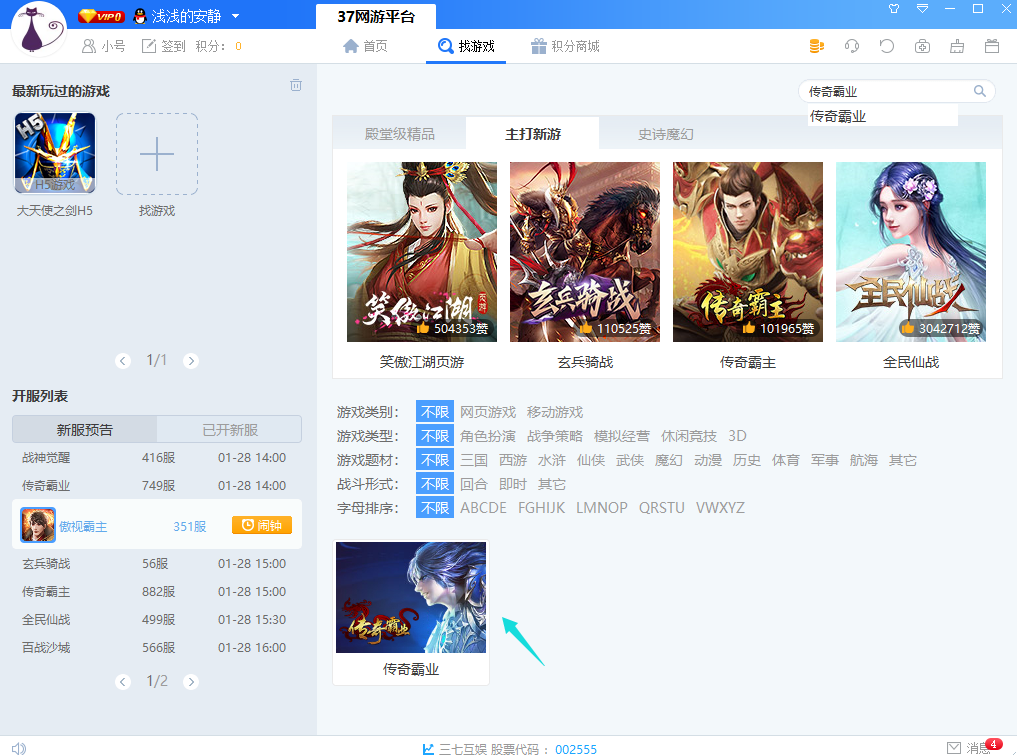The image size is (1017, 755).
Task: Click the gold coins icon in toolbar
Action: [817, 46]
